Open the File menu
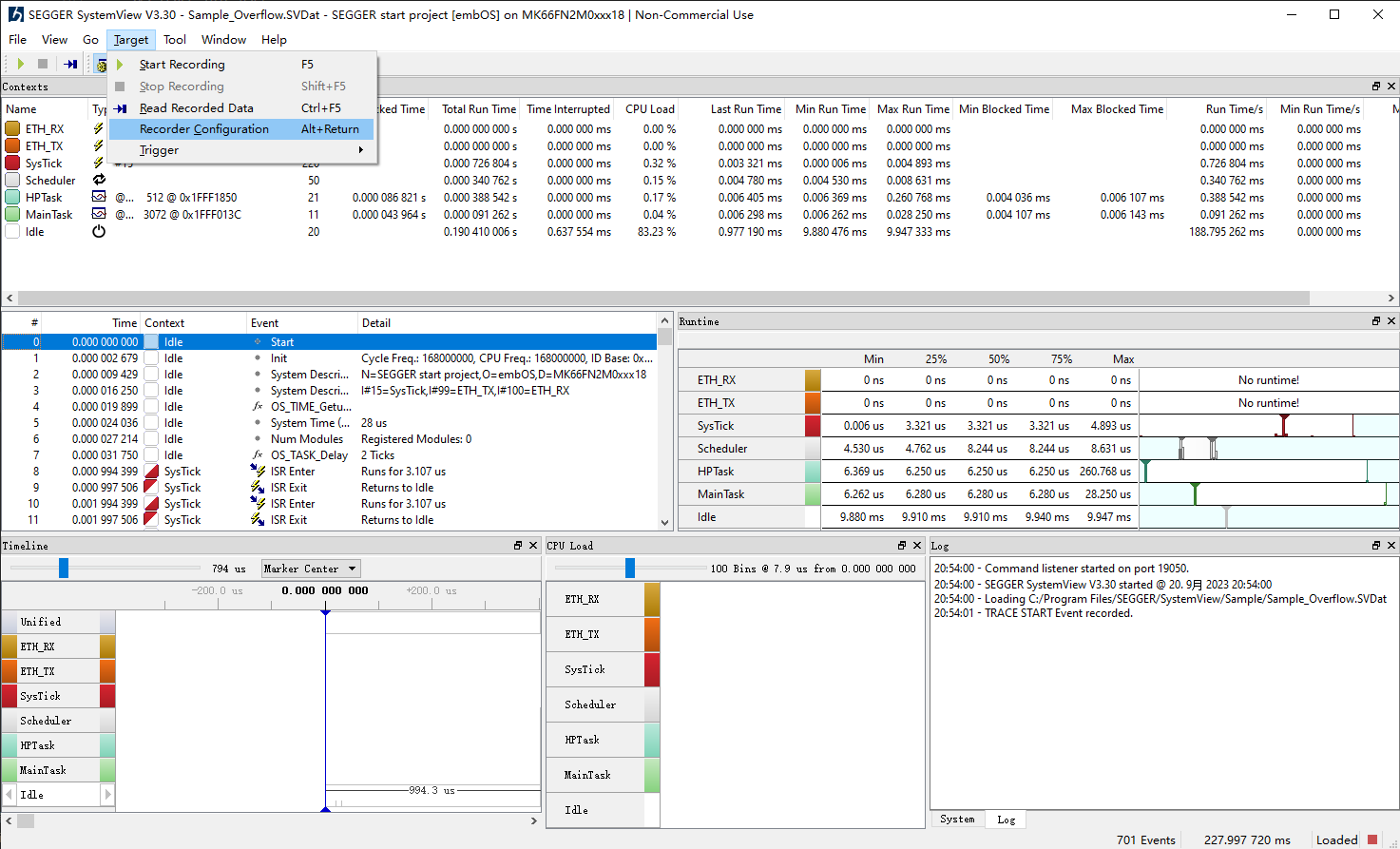Image resolution: width=1400 pixels, height=849 pixels. click(x=18, y=40)
